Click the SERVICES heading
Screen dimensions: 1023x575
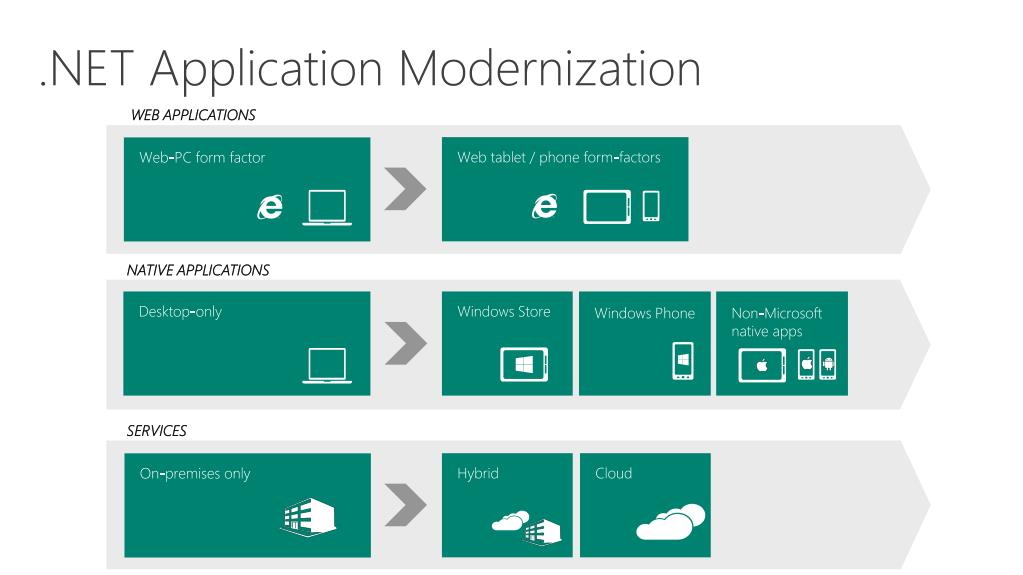[157, 431]
